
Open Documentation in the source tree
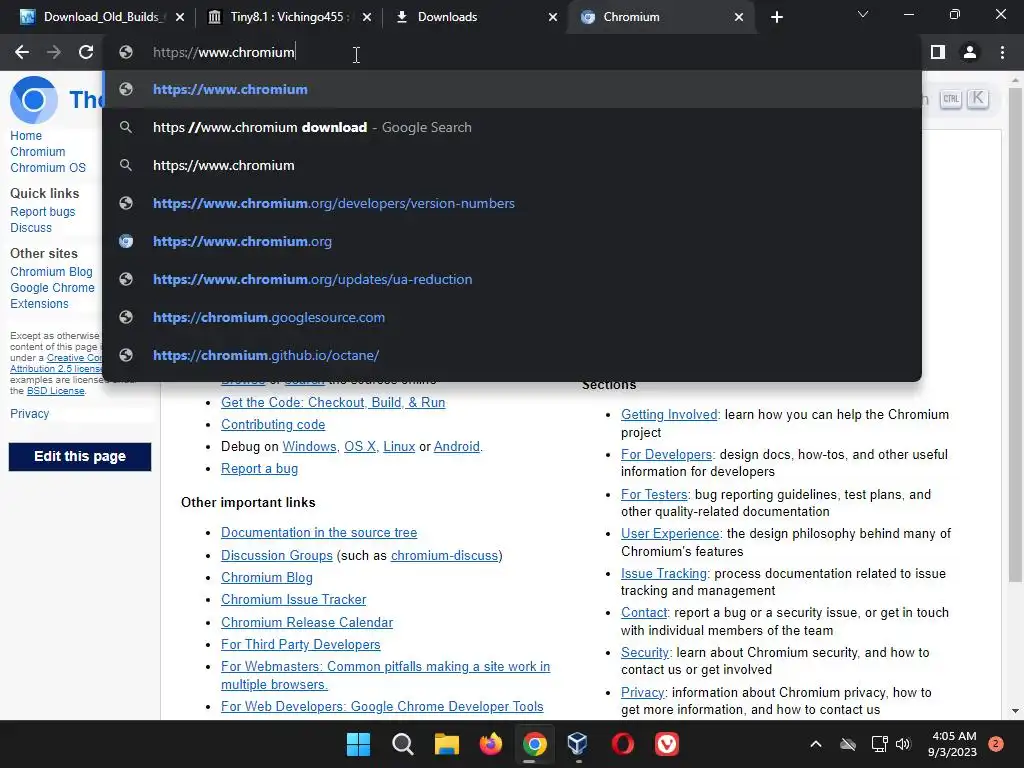pyautogui.click(x=319, y=533)
